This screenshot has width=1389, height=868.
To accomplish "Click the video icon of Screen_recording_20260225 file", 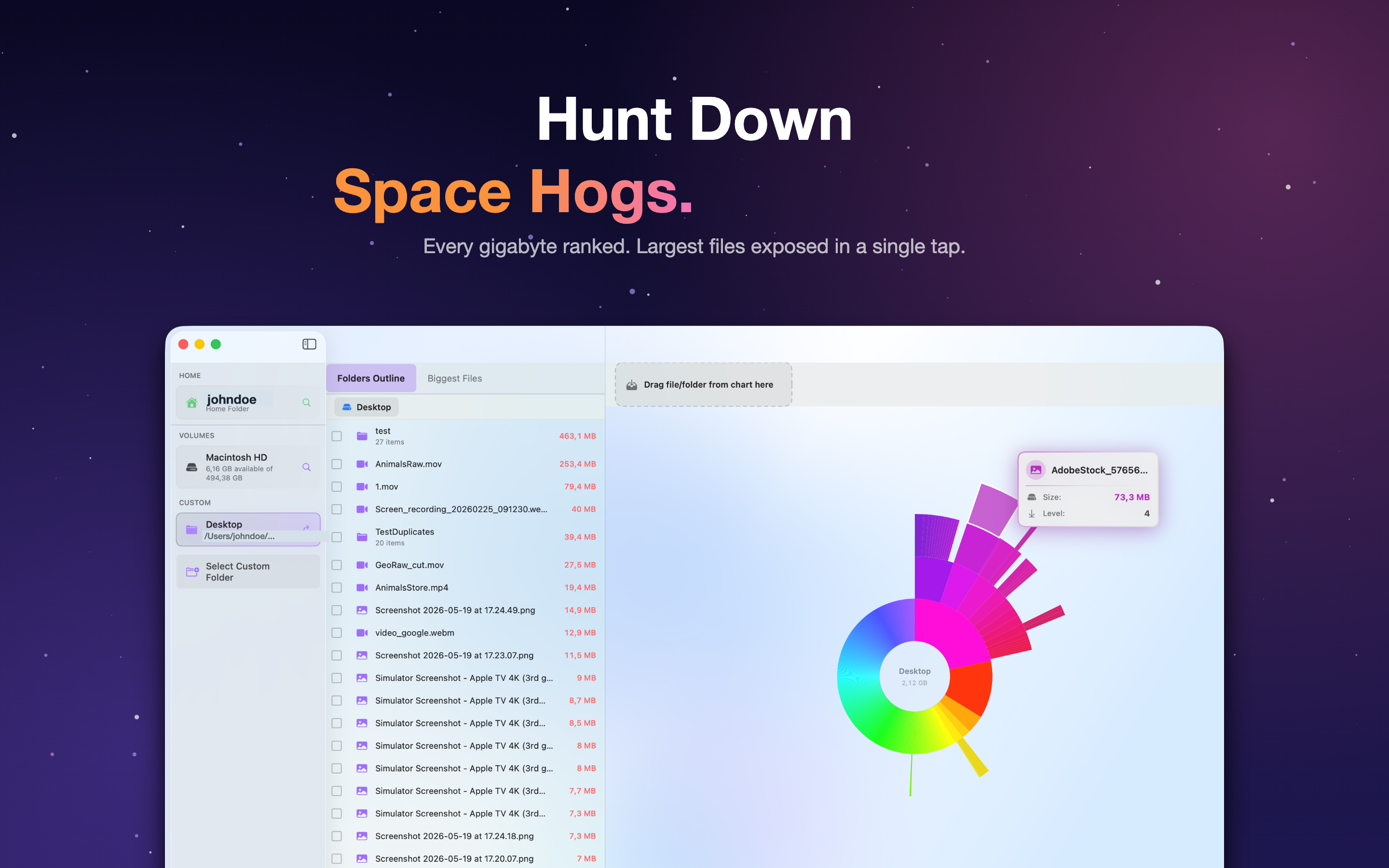I will 362,509.
